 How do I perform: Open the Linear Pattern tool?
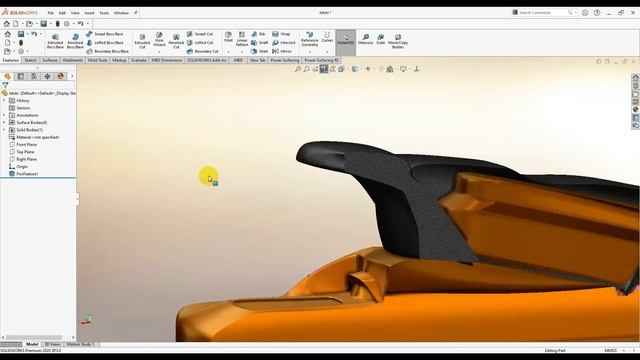point(242,39)
